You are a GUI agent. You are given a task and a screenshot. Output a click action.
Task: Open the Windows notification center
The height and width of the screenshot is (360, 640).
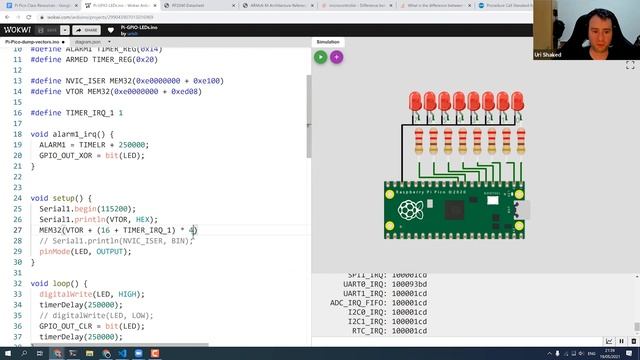coord(629,353)
